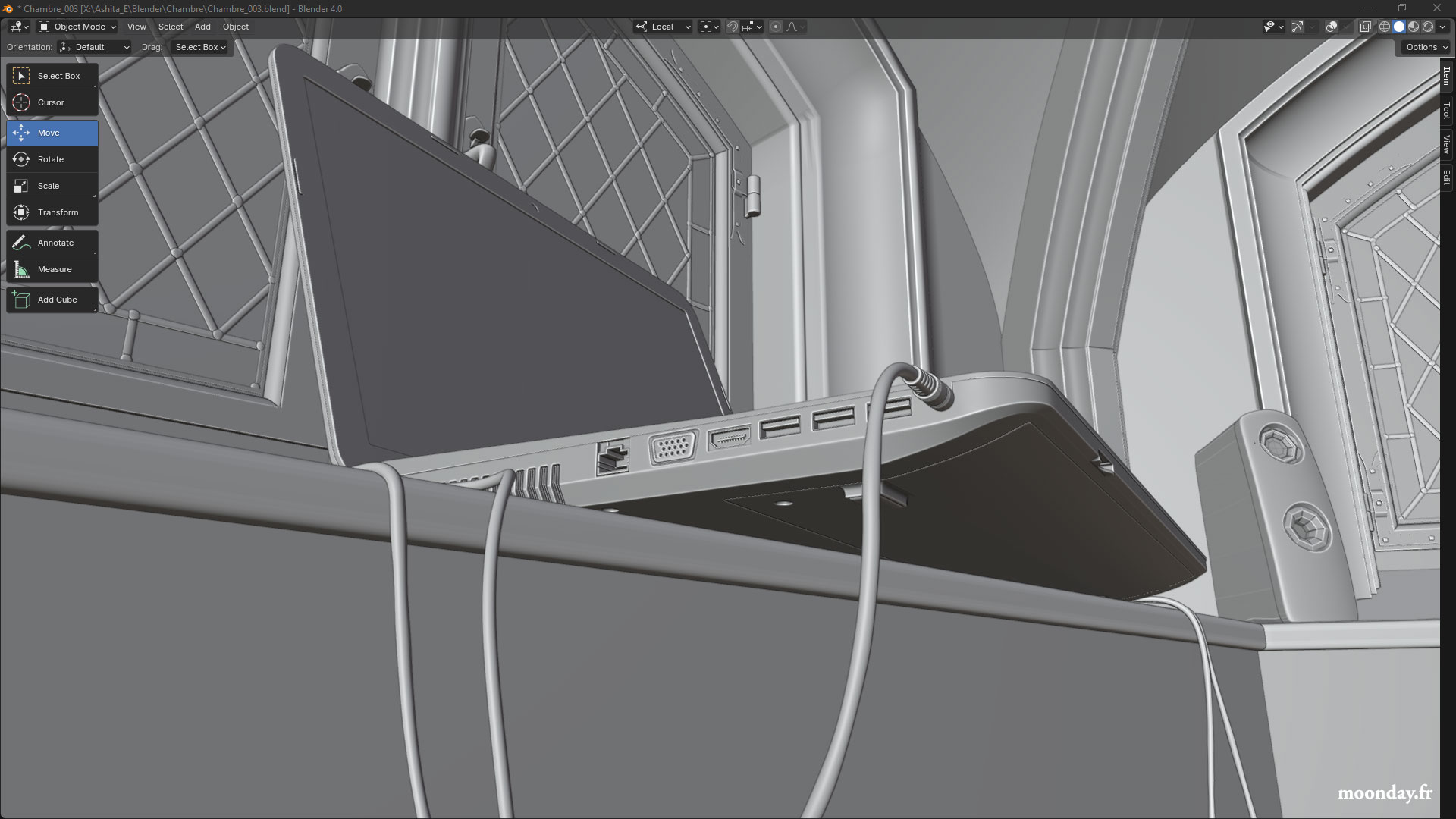Open the transform orientation dropdown showing Local

click(663, 27)
